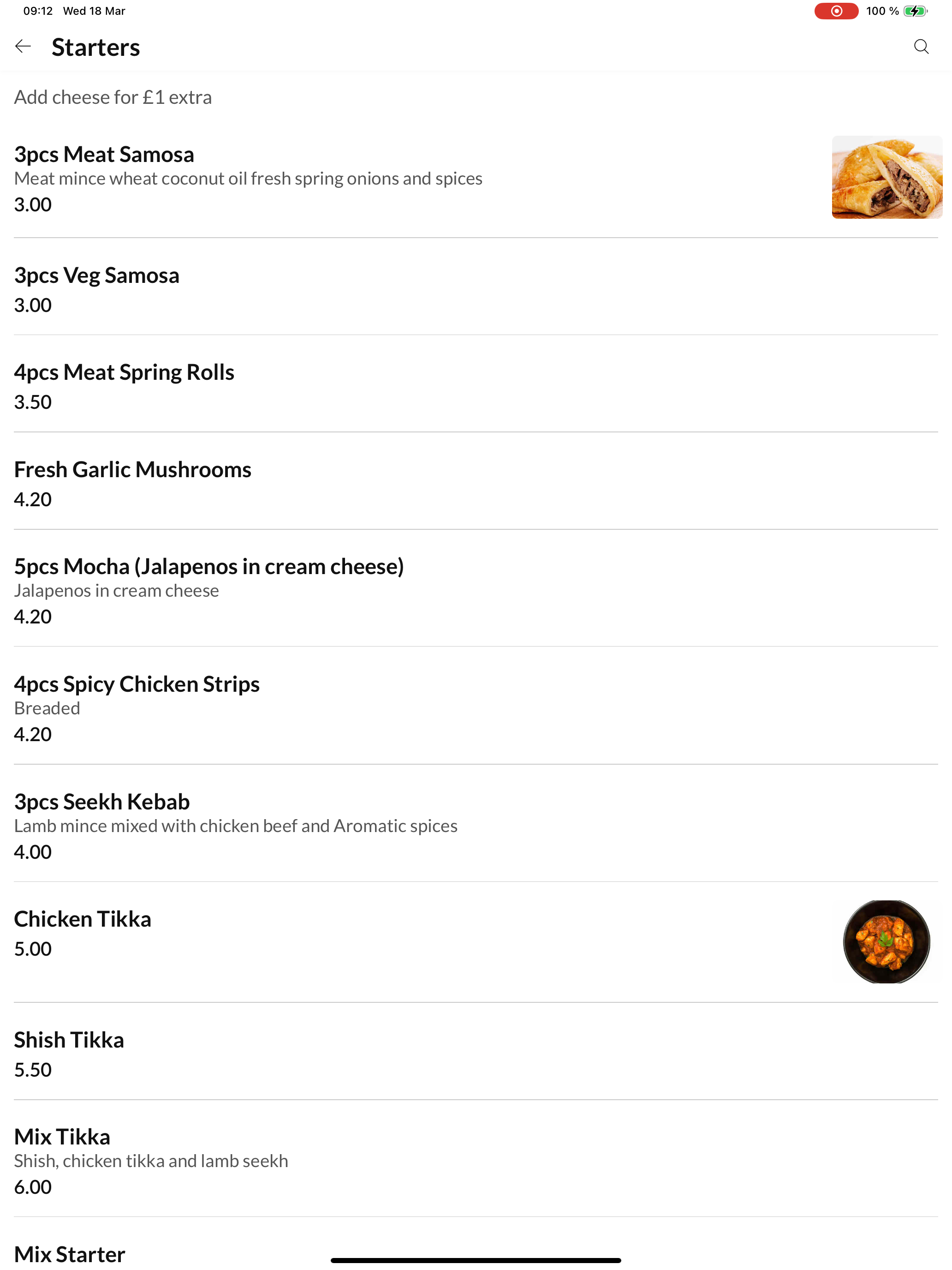Tap the battery charging icon
This screenshot has width=952, height=1270.
[x=915, y=11]
